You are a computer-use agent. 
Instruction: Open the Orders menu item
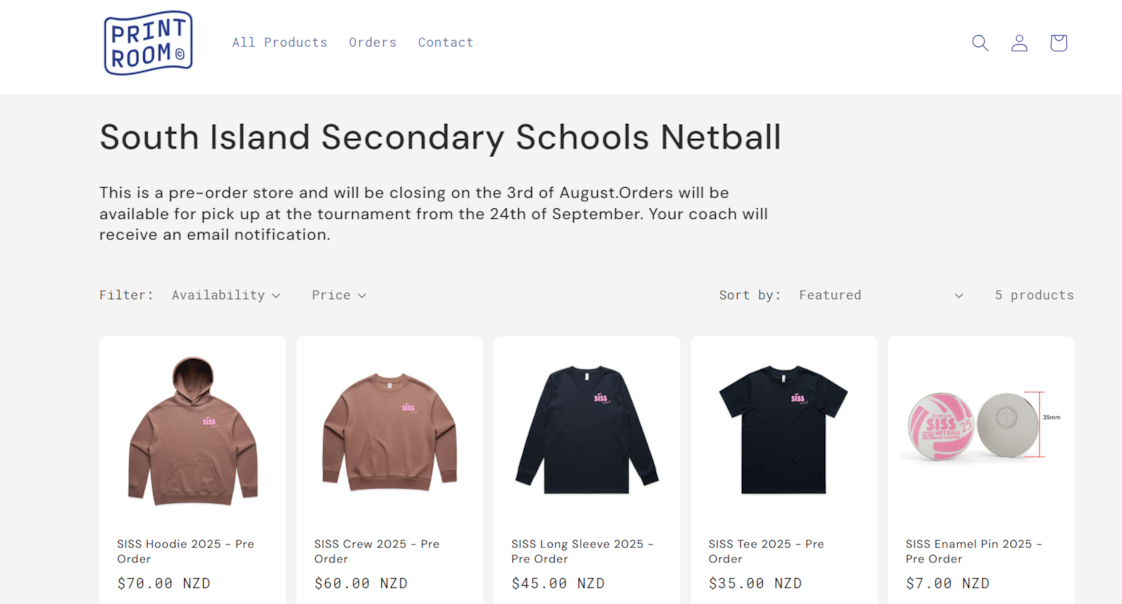click(372, 42)
